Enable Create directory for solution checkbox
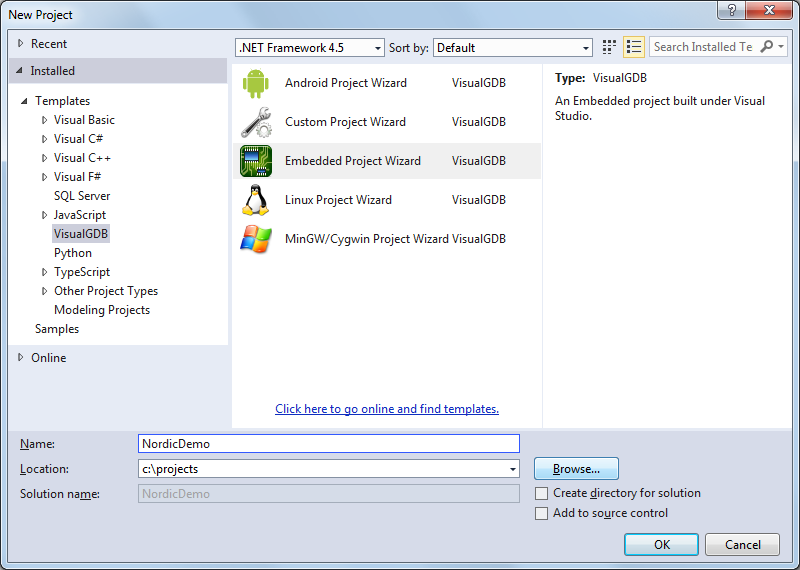Screen dimensions: 800x570 click(x=541, y=493)
